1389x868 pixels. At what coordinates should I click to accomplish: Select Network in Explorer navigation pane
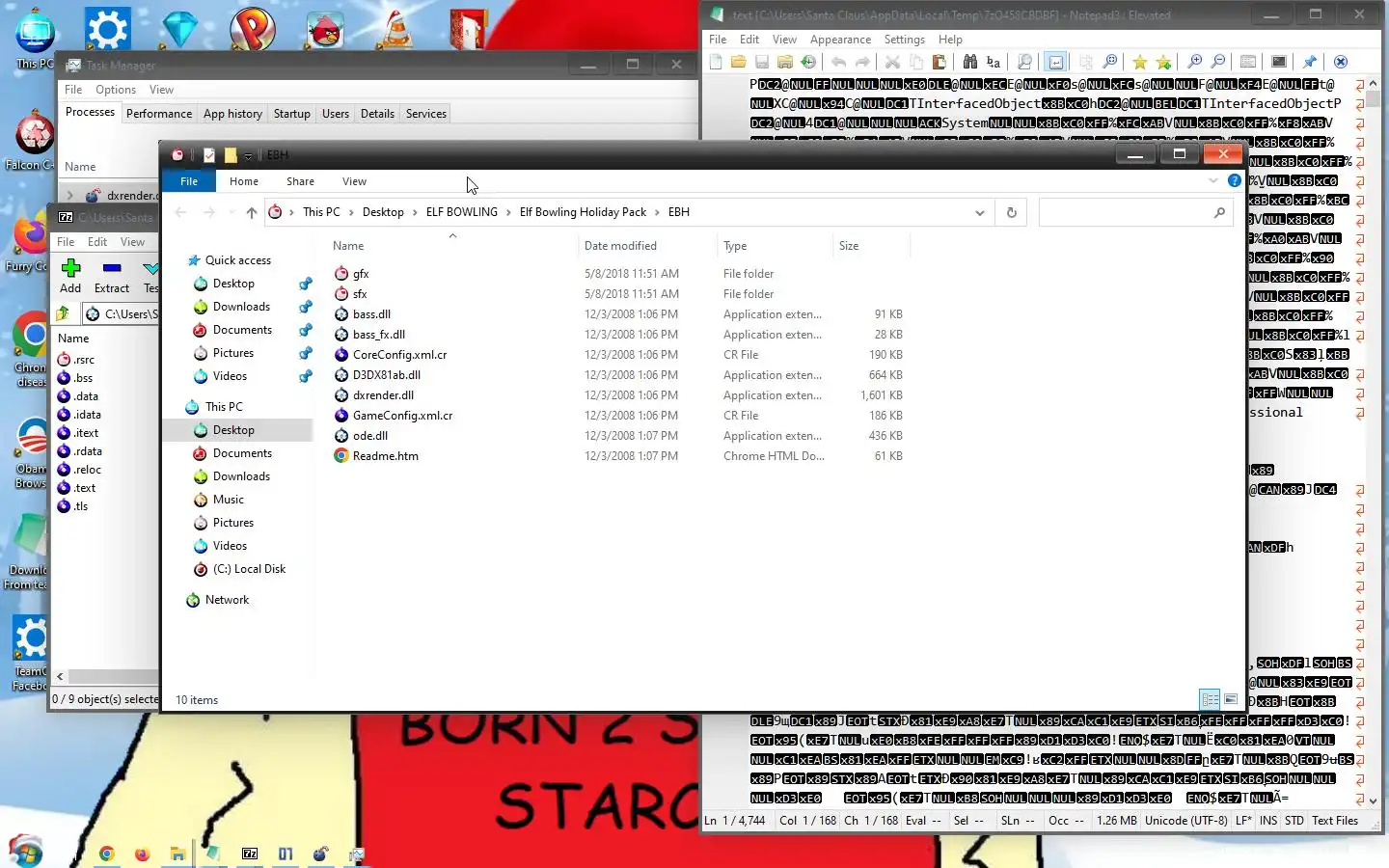click(227, 600)
